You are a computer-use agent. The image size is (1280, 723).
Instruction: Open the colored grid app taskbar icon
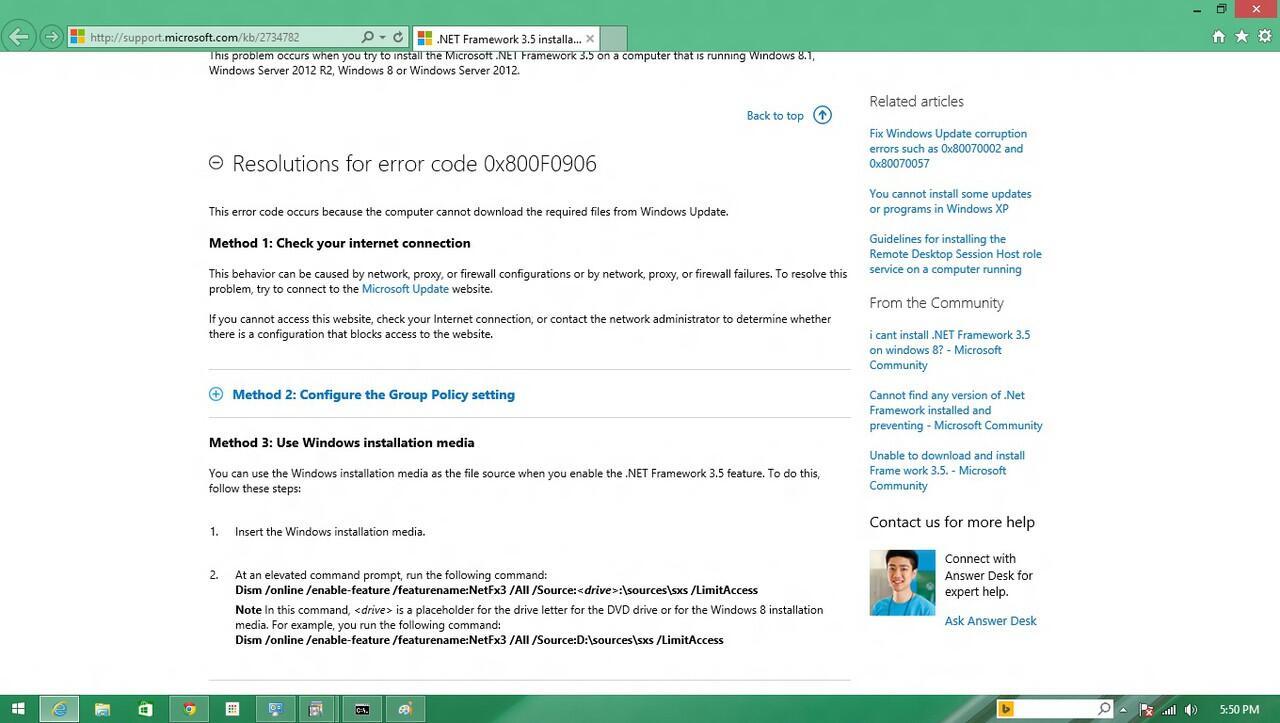(232, 709)
